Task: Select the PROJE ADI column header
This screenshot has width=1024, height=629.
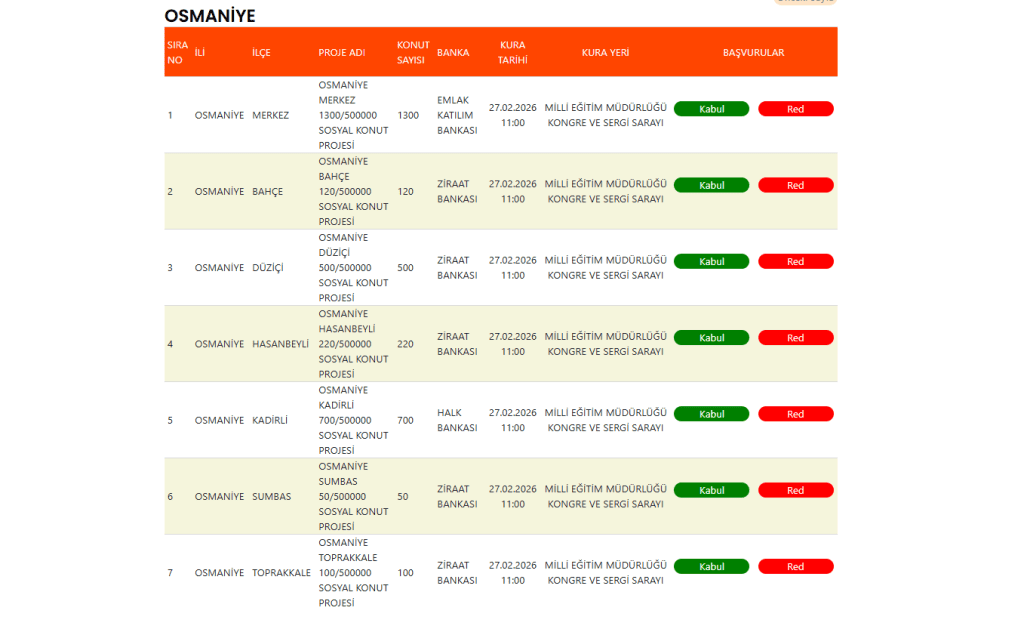Action: 341,53
